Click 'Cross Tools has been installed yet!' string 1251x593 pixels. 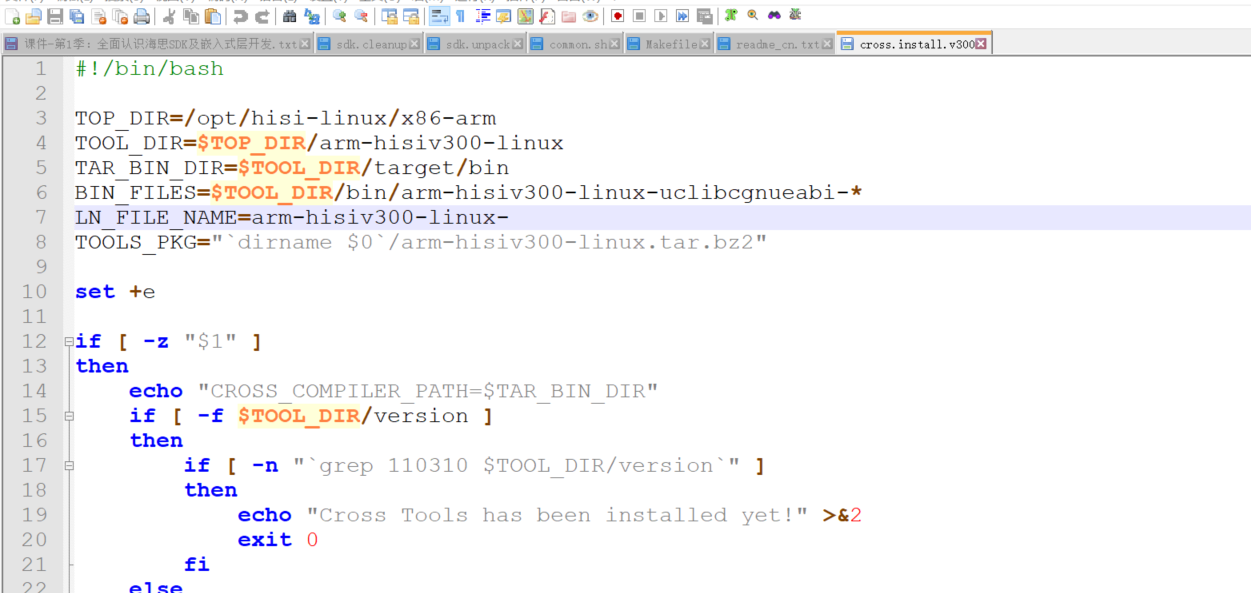click(557, 515)
